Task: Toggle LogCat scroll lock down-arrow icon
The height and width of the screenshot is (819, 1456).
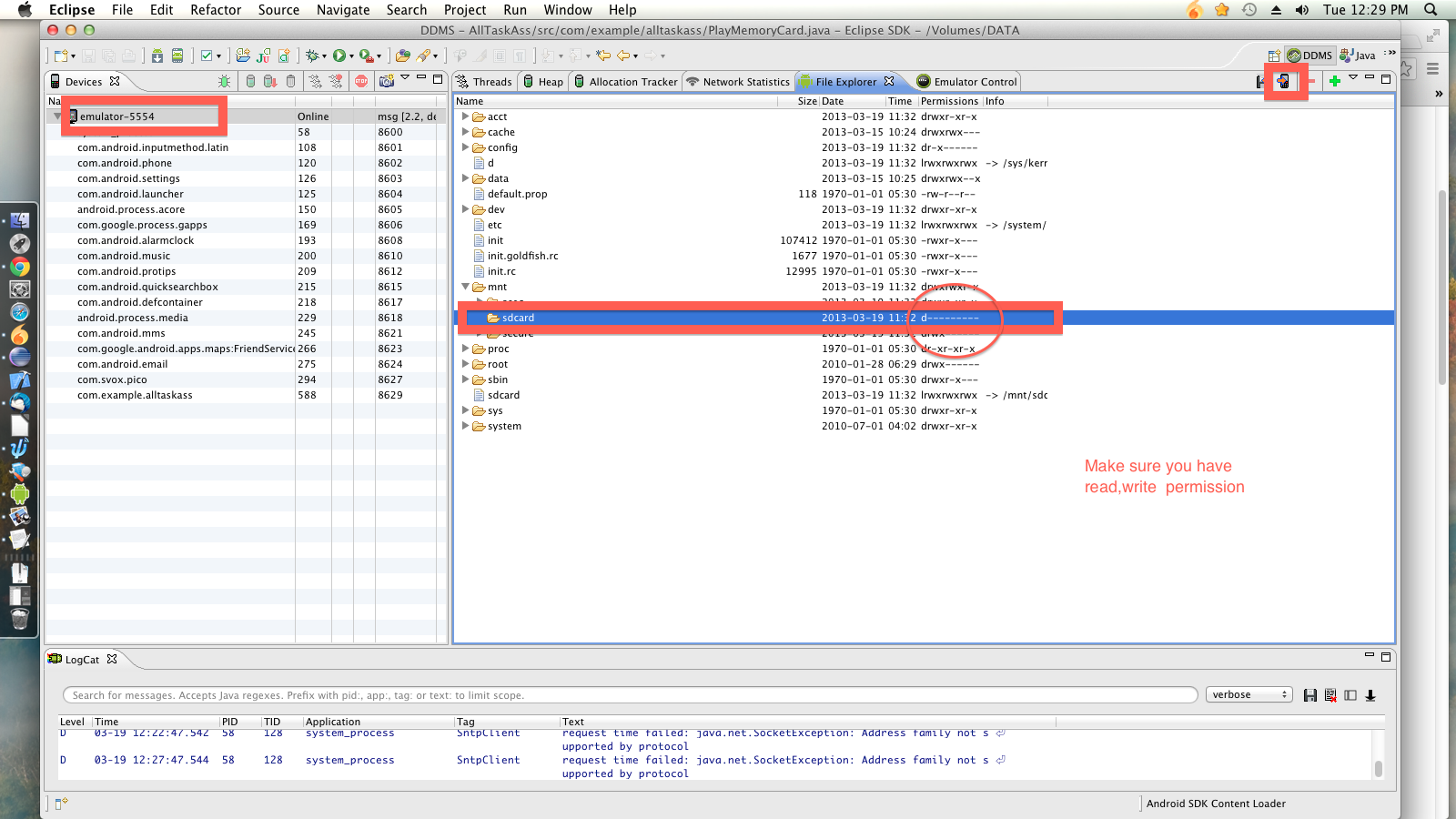Action: 1370,695
